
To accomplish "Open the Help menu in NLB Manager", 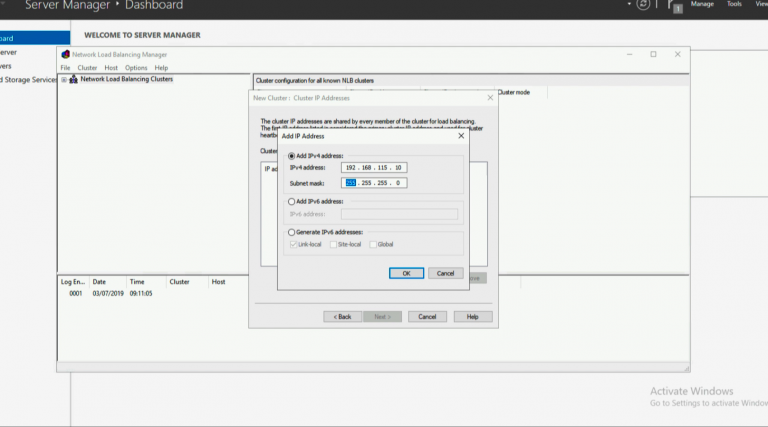I will pos(161,68).
